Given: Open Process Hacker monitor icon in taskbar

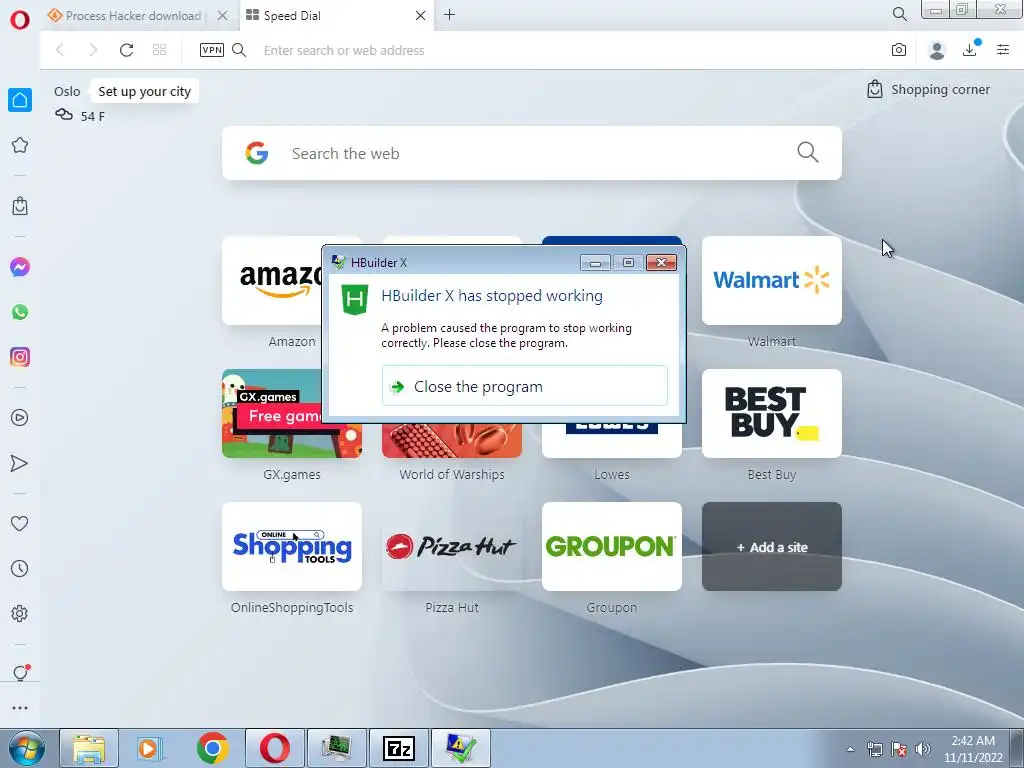Looking at the screenshot, I should point(337,748).
